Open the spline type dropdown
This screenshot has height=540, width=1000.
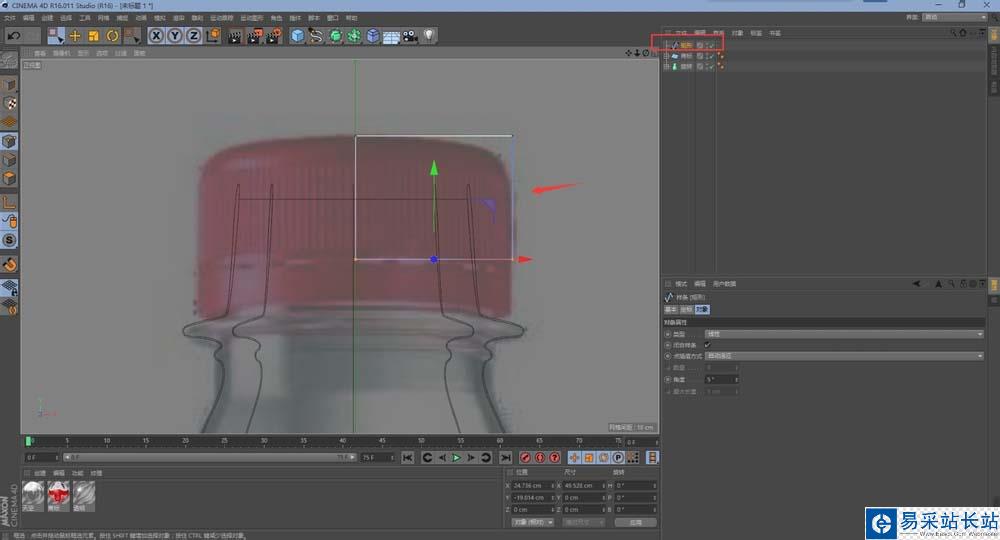click(843, 334)
